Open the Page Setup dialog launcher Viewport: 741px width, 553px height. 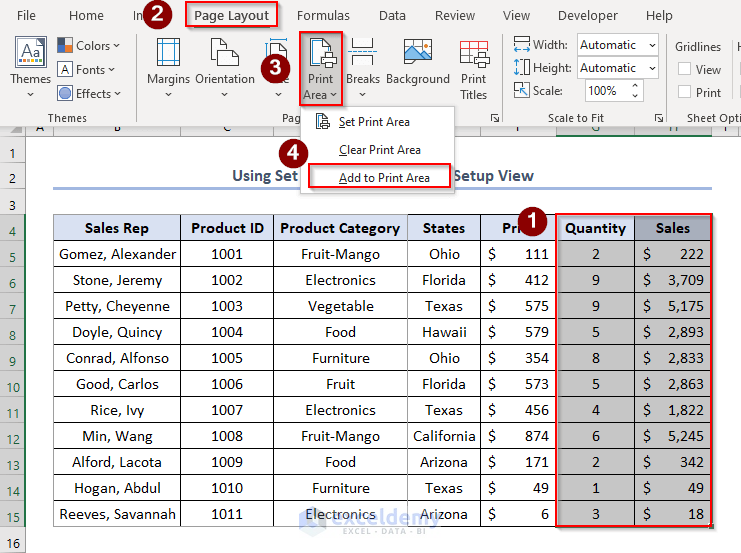tap(495, 118)
